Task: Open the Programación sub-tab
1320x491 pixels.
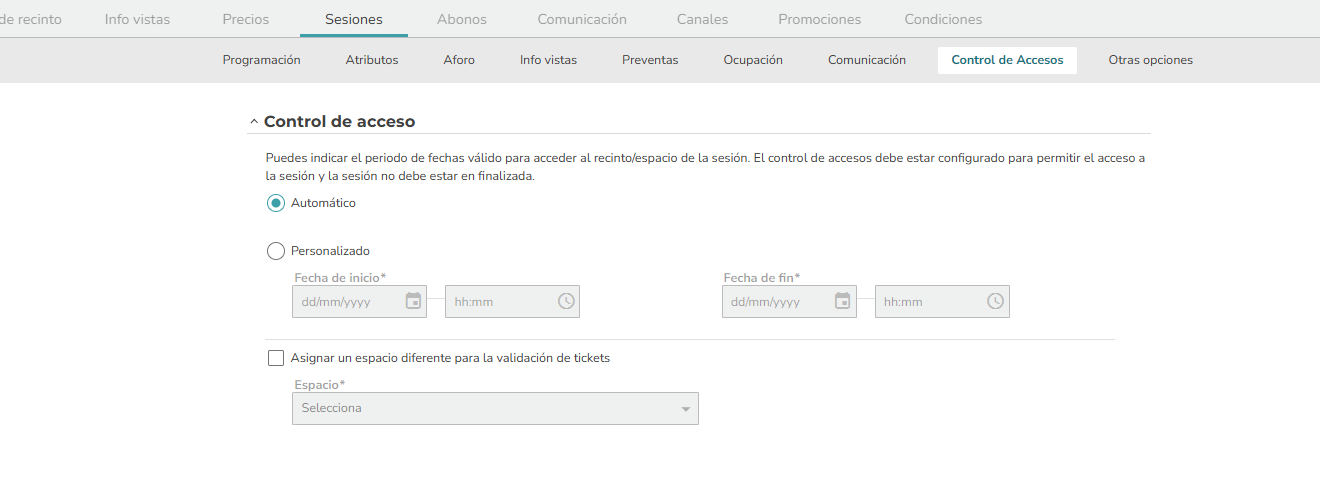Action: (x=262, y=60)
